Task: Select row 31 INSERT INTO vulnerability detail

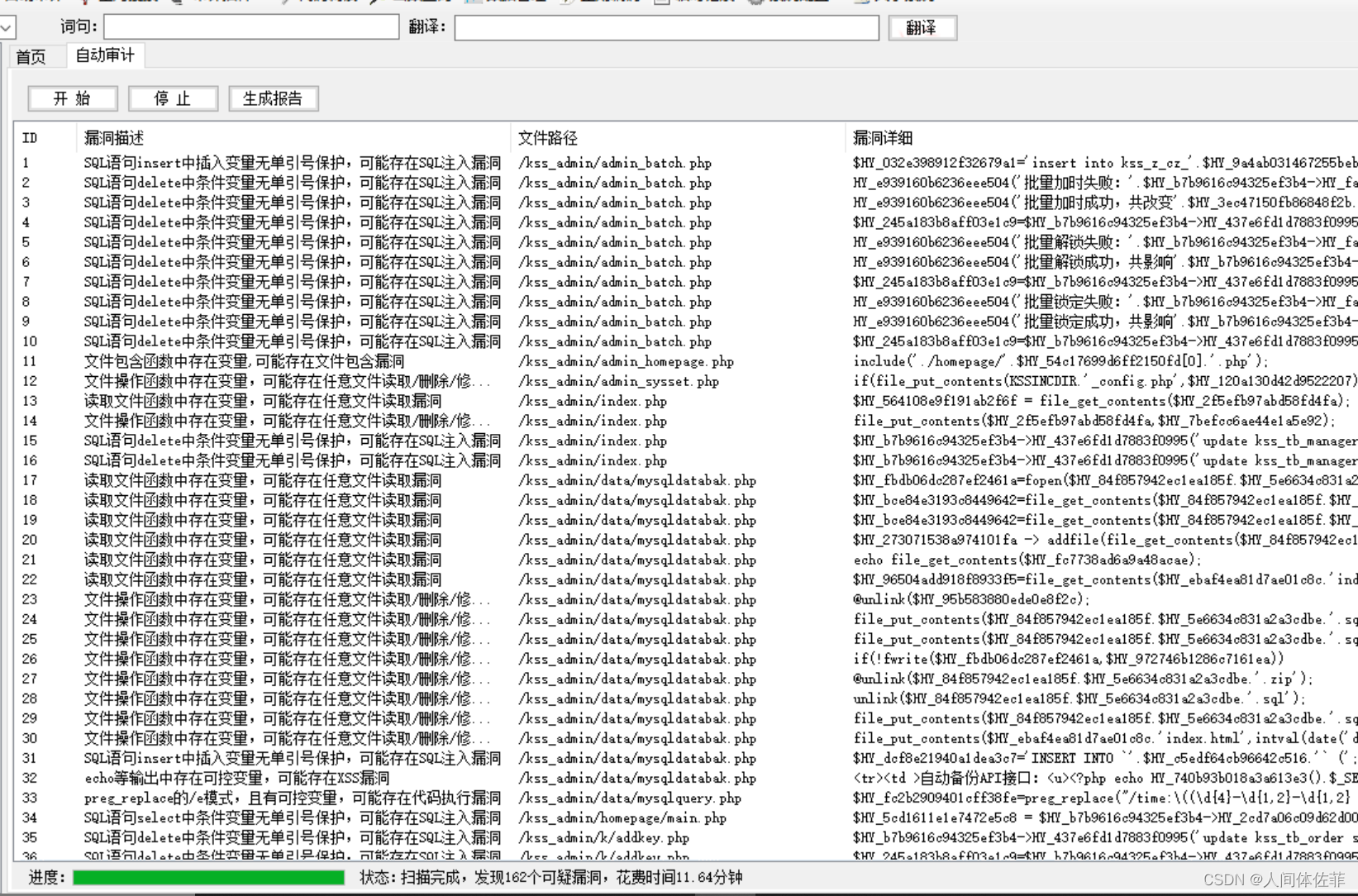Action: tap(1105, 758)
